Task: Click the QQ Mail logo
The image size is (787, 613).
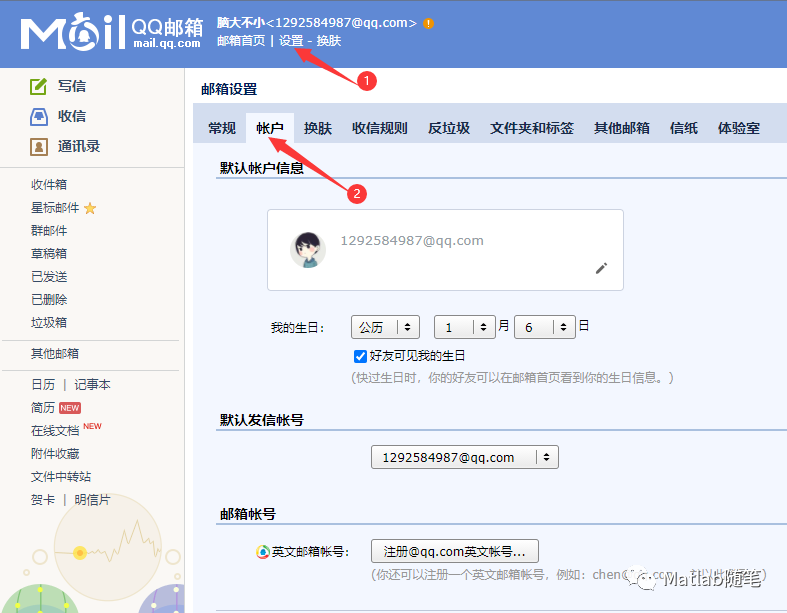Action: coord(112,32)
